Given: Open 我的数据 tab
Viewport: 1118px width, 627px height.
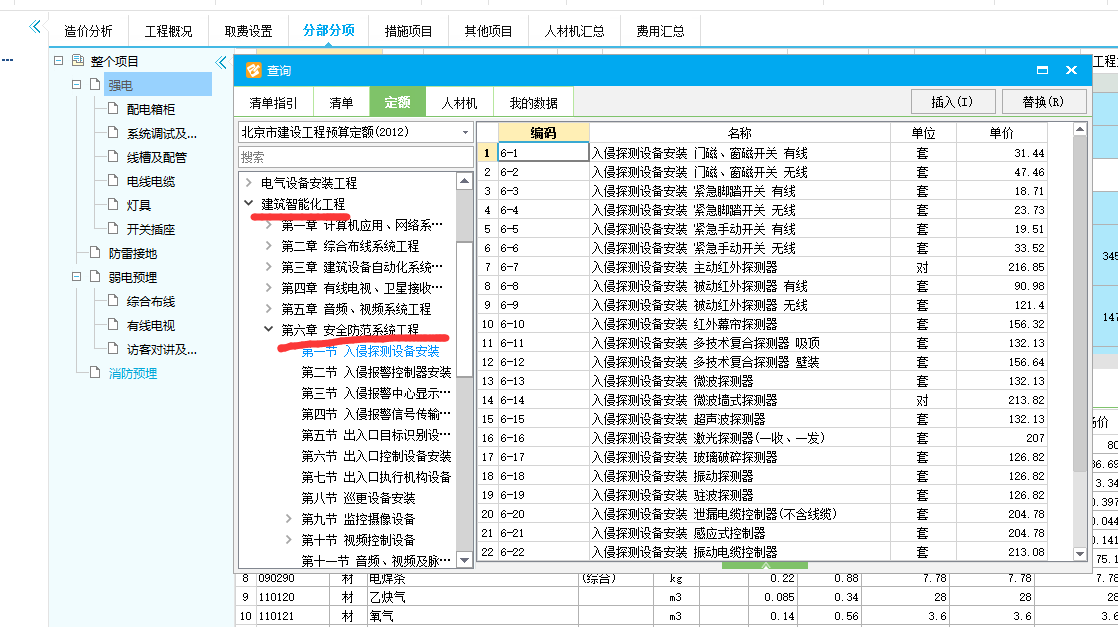Looking at the screenshot, I should click(x=533, y=103).
